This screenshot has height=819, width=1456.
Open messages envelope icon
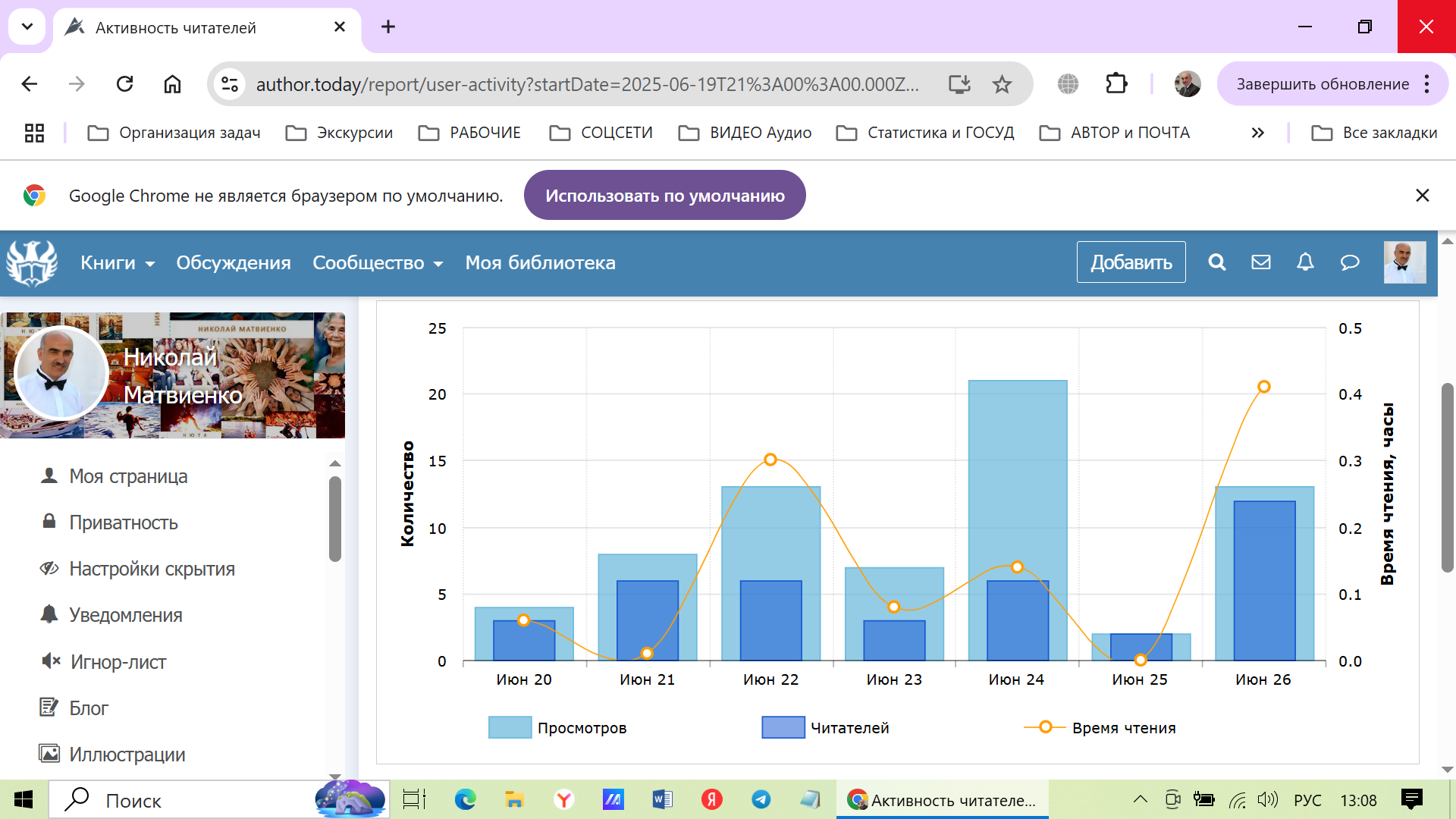pos(1260,262)
